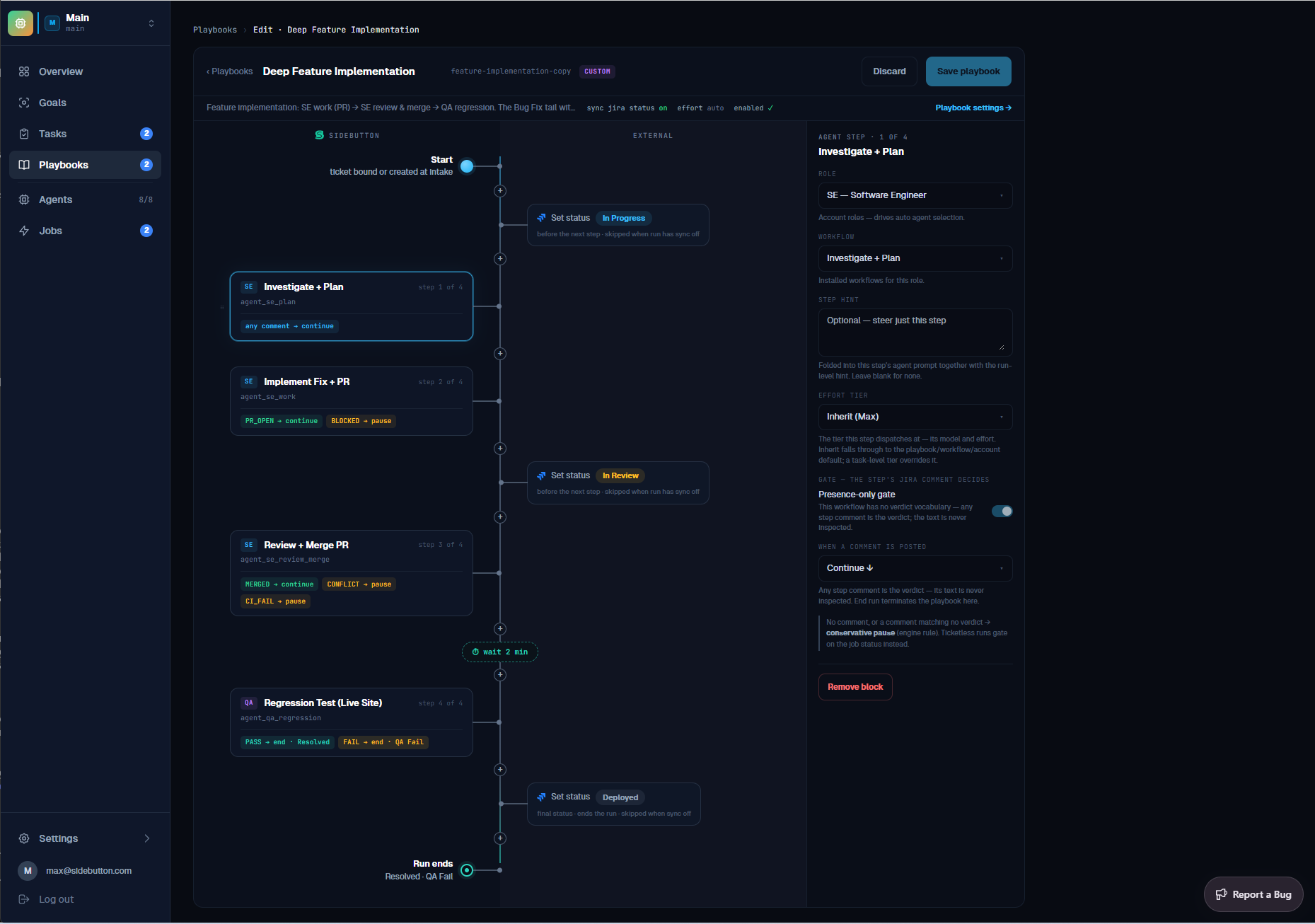Click the Run ends green circle node
1315x924 pixels.
click(467, 870)
